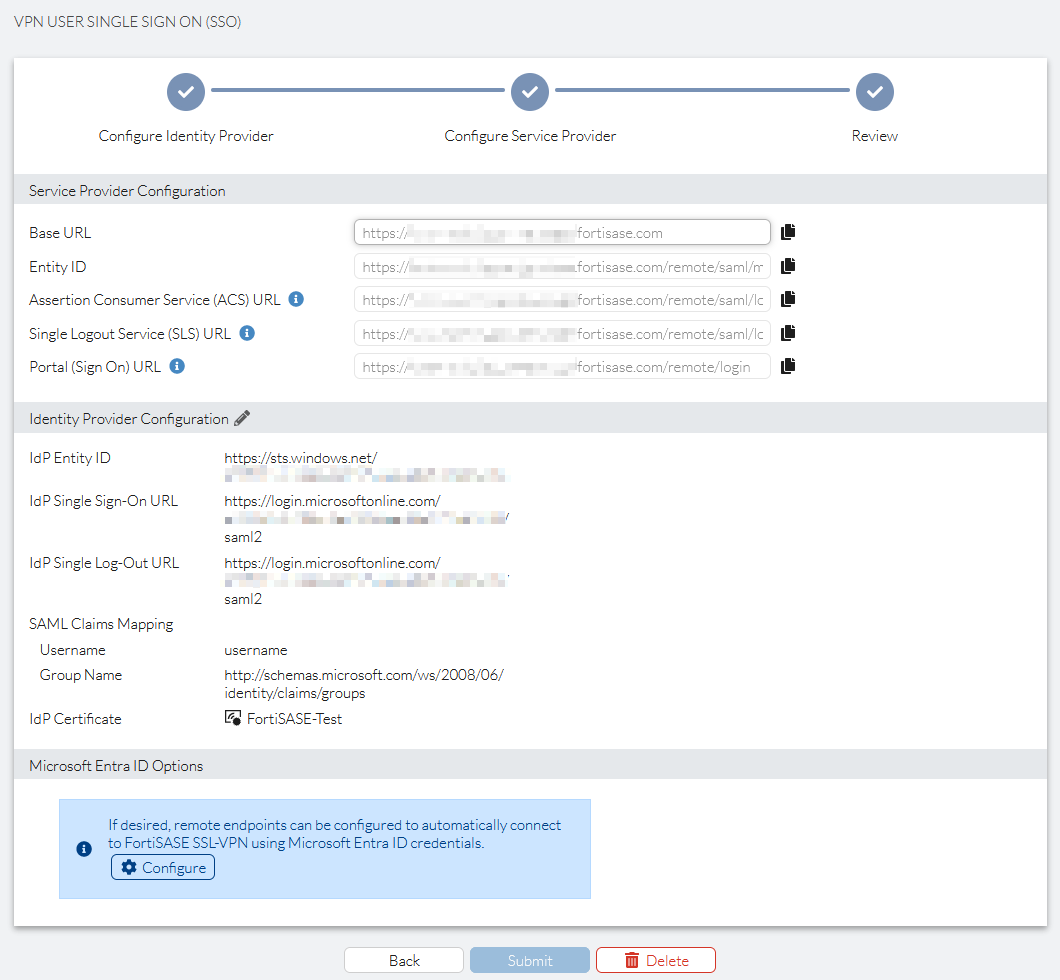The height and width of the screenshot is (980, 1060).
Task: Click inside the Base URL input field
Action: (560, 231)
